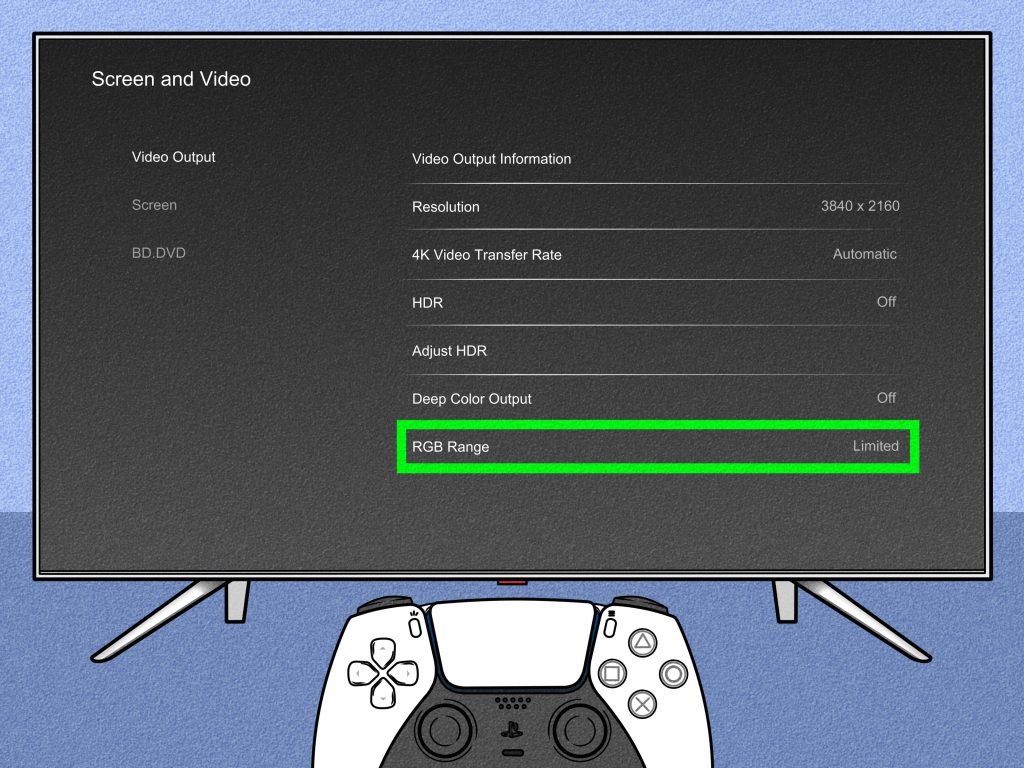Open the 4K Video Transfer Rate option
Screen dimensions: 1024x768
pos(654,255)
